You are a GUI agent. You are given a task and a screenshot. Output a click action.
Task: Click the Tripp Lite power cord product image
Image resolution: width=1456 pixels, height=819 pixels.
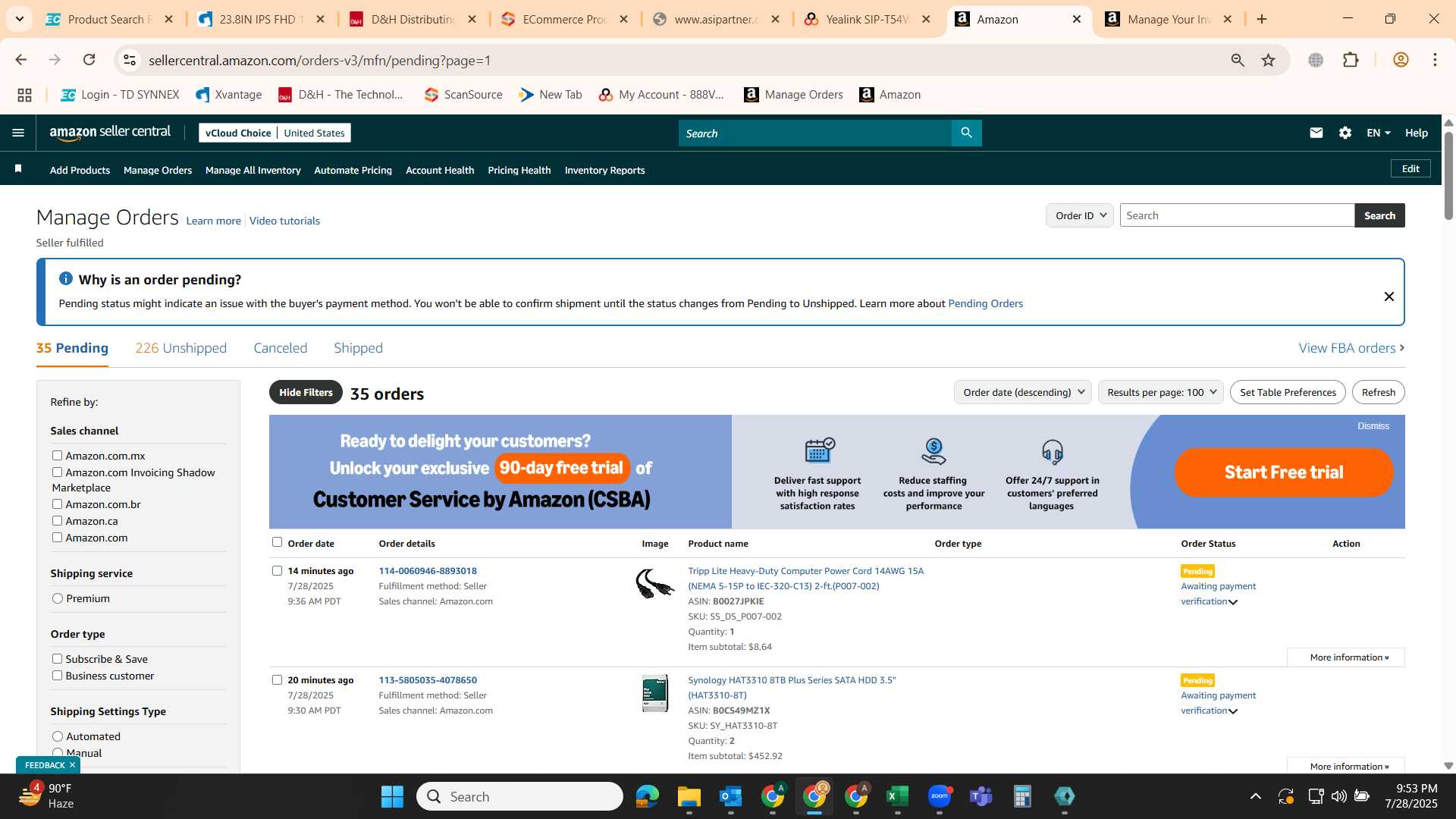(655, 585)
